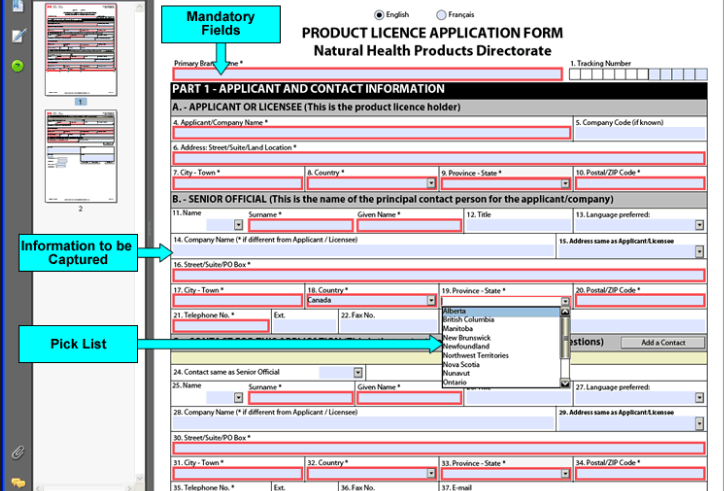The image size is (724, 491).
Task: Open the 9. Province - State dropdown
Action: [565, 183]
